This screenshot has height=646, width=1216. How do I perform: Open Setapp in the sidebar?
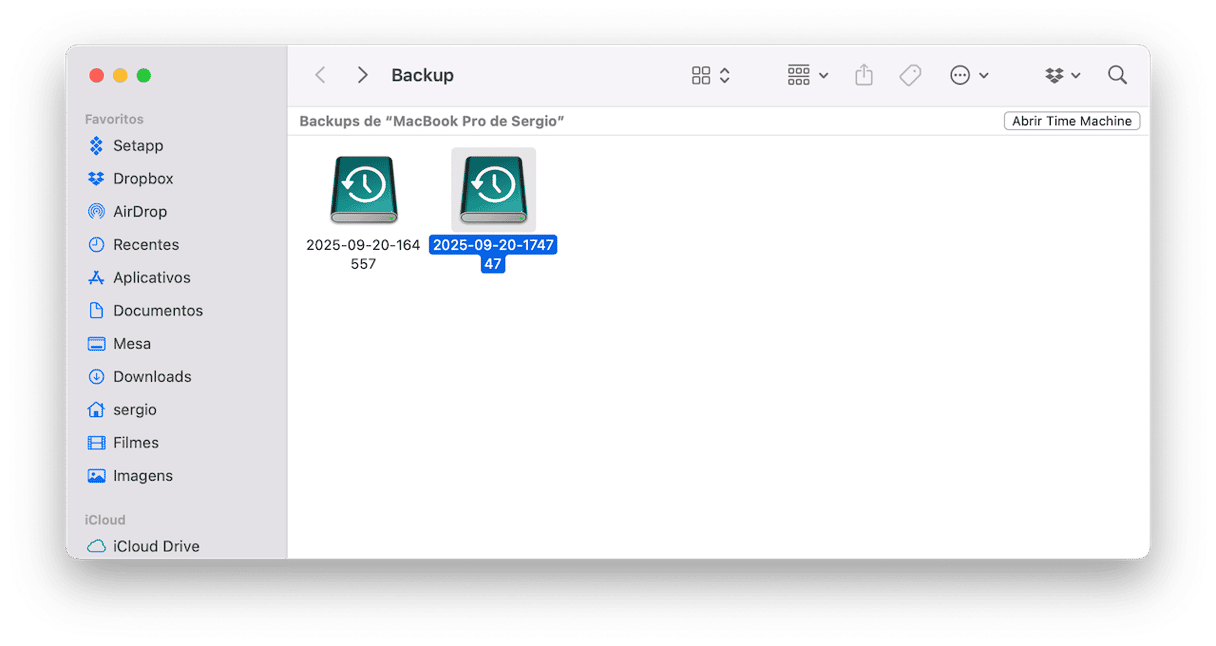(x=137, y=146)
